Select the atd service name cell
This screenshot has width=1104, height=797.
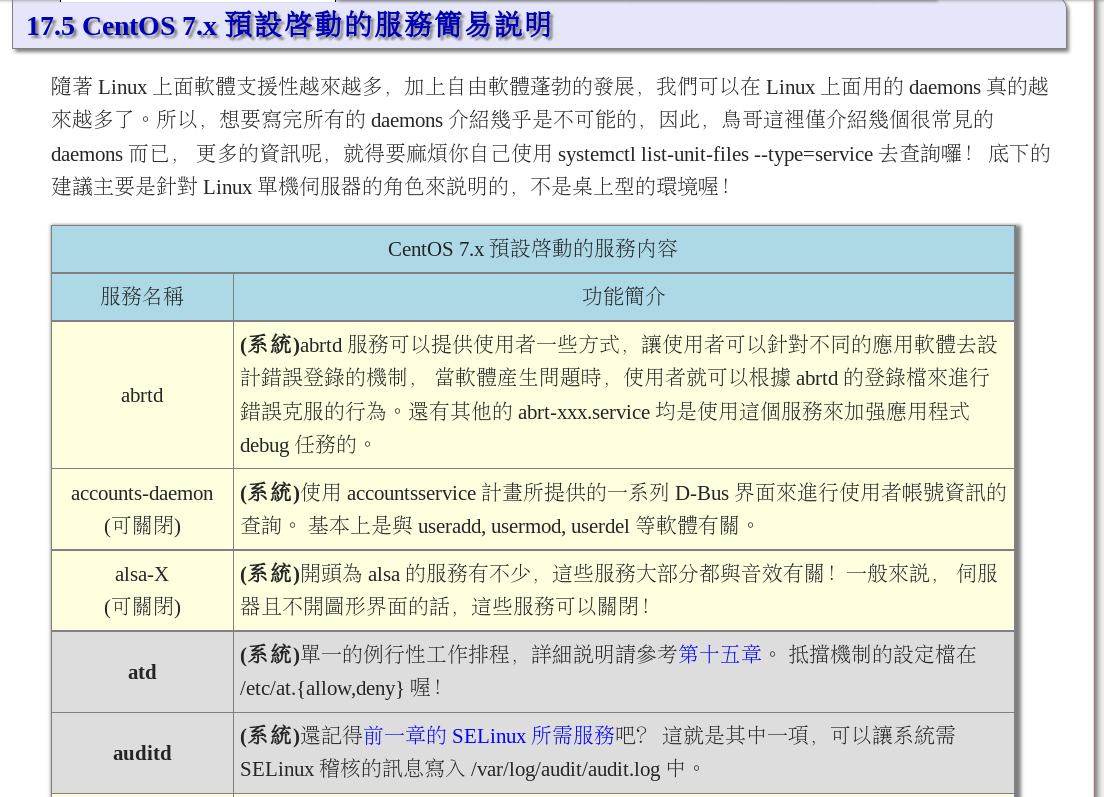pos(142,672)
